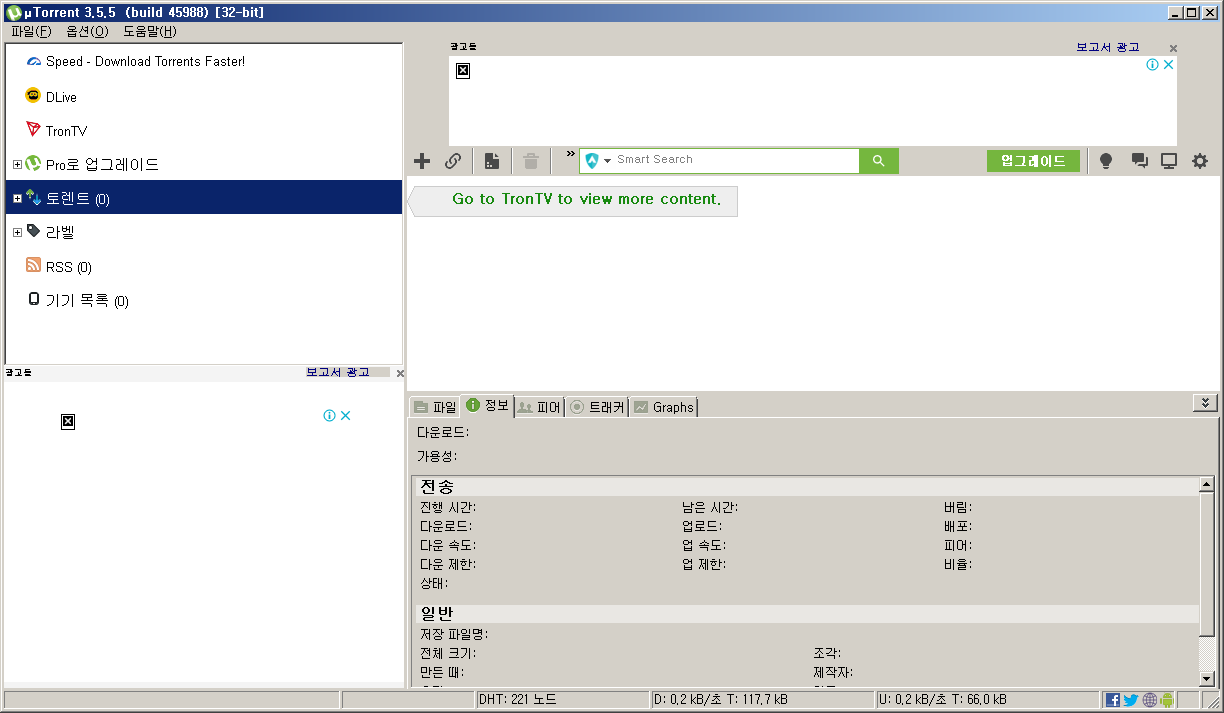The image size is (1224, 713).
Task: Select 라벨 in the sidebar
Action: [60, 232]
